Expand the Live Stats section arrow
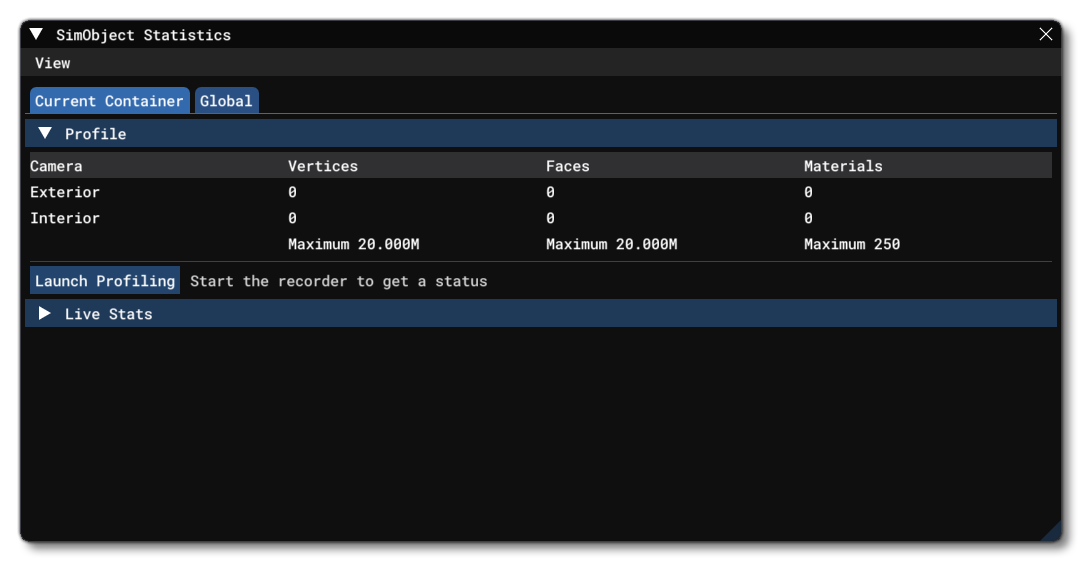The height and width of the screenshot is (562, 1082). 45,314
